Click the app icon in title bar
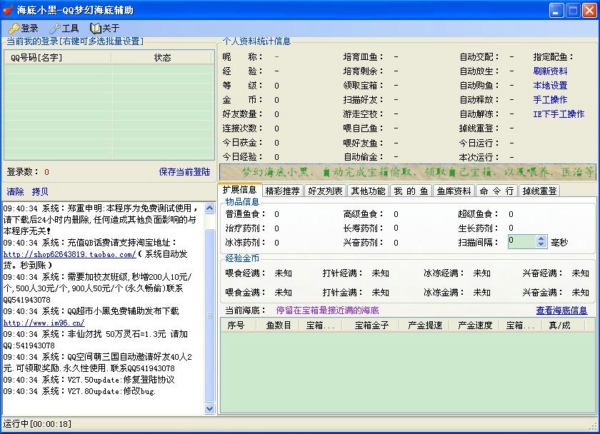Viewport: 600px width, 434px height. pyautogui.click(x=8, y=10)
